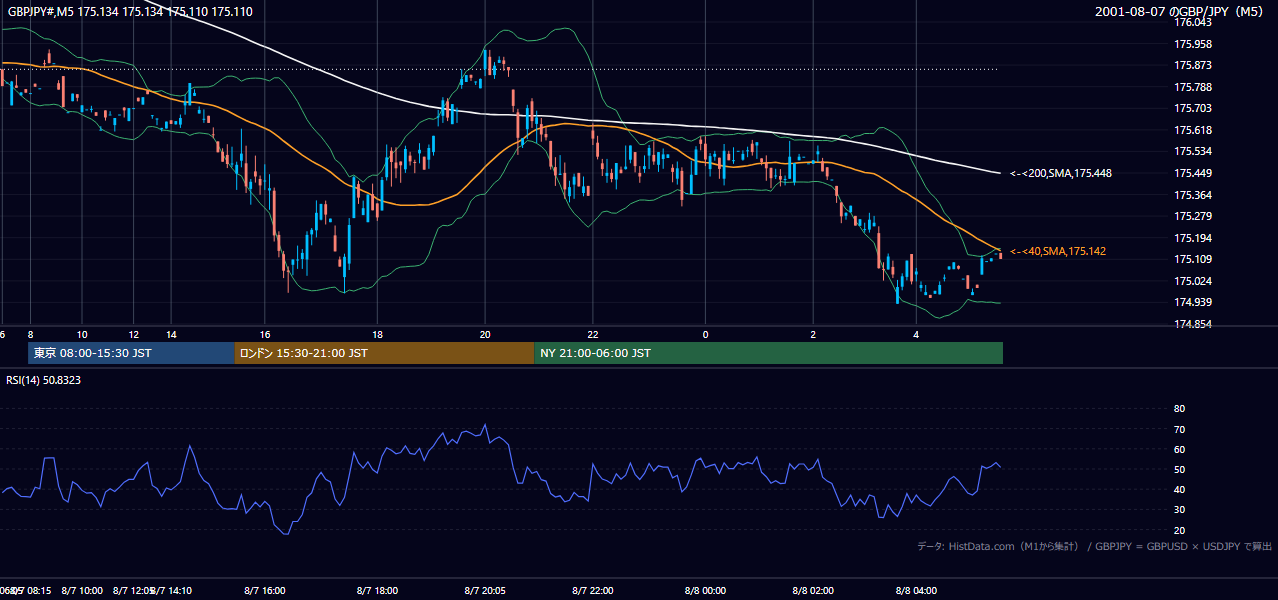Click price axis value 175.279
Screen dimensions: 1278x600
(x=1193, y=216)
